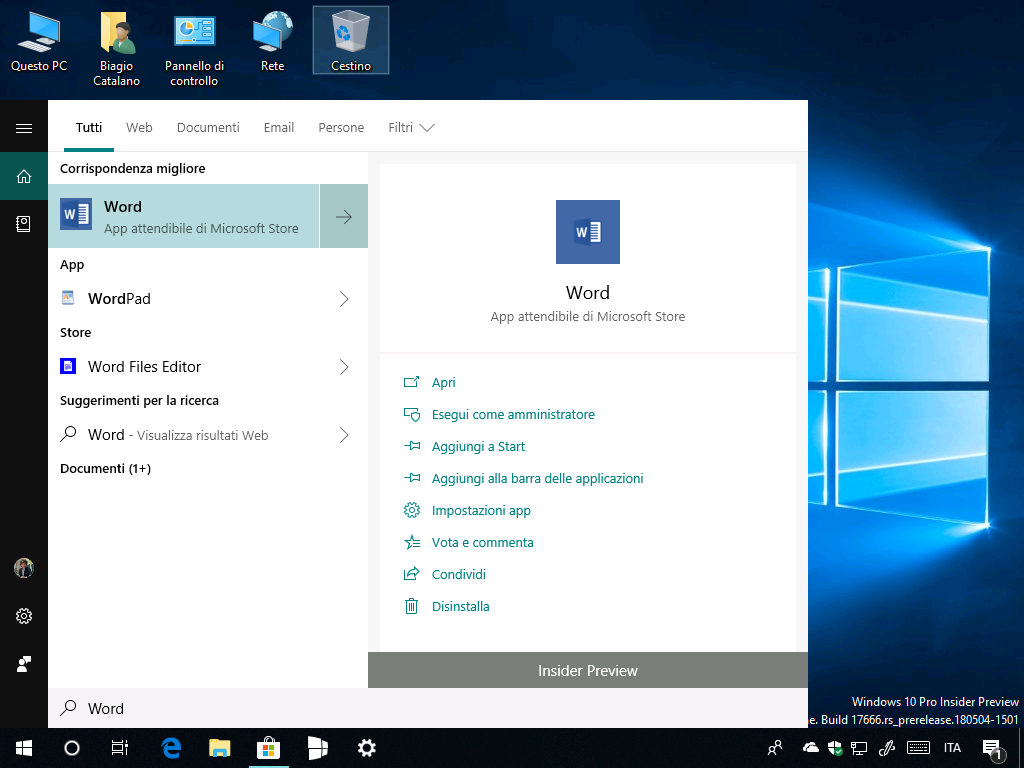This screenshot has width=1024, height=768.
Task: Open Task View on the taskbar
Action: click(120, 748)
